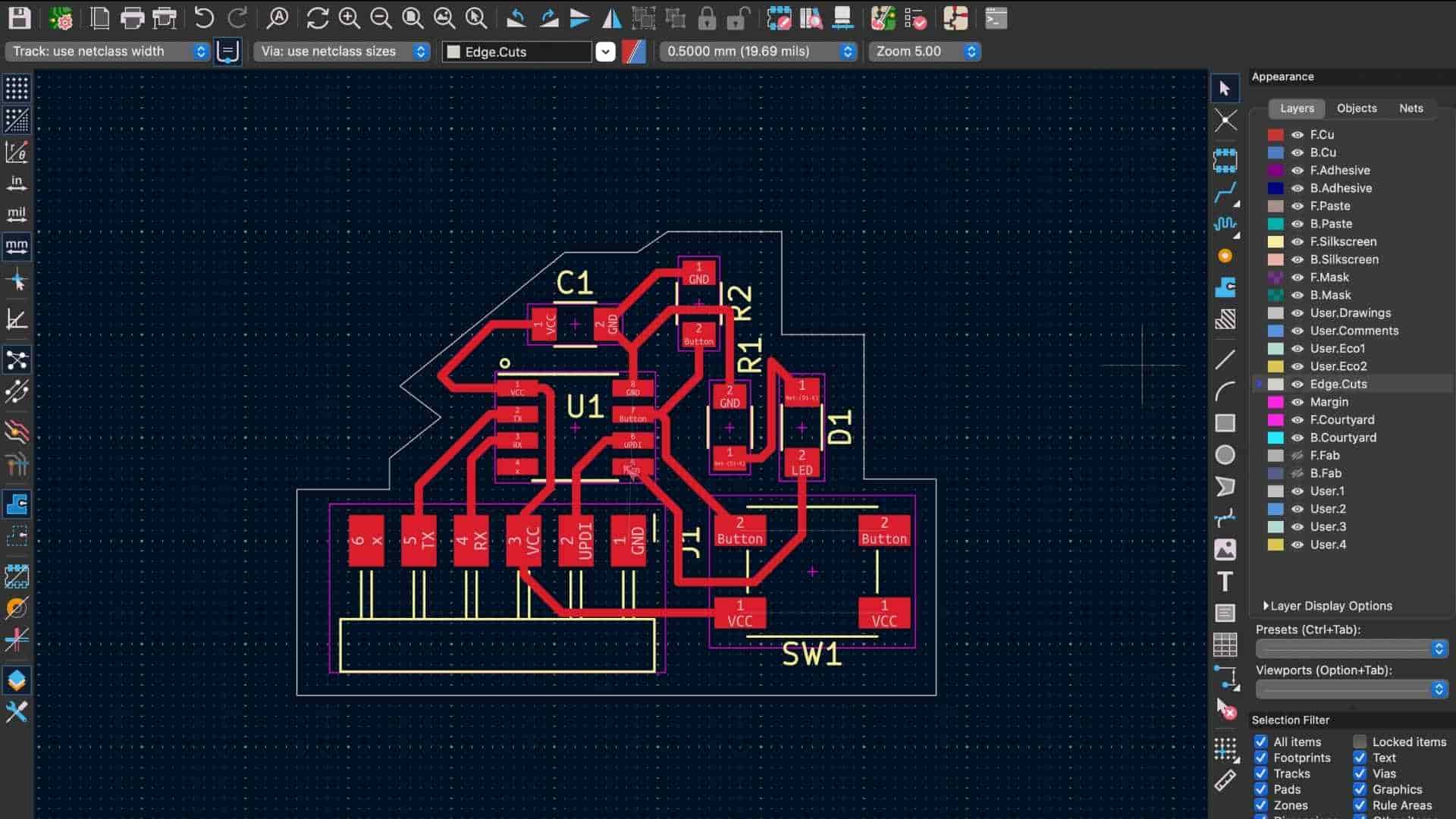Click the F.Cu red color swatch
Screen dimensions: 1456x819
1276,135
